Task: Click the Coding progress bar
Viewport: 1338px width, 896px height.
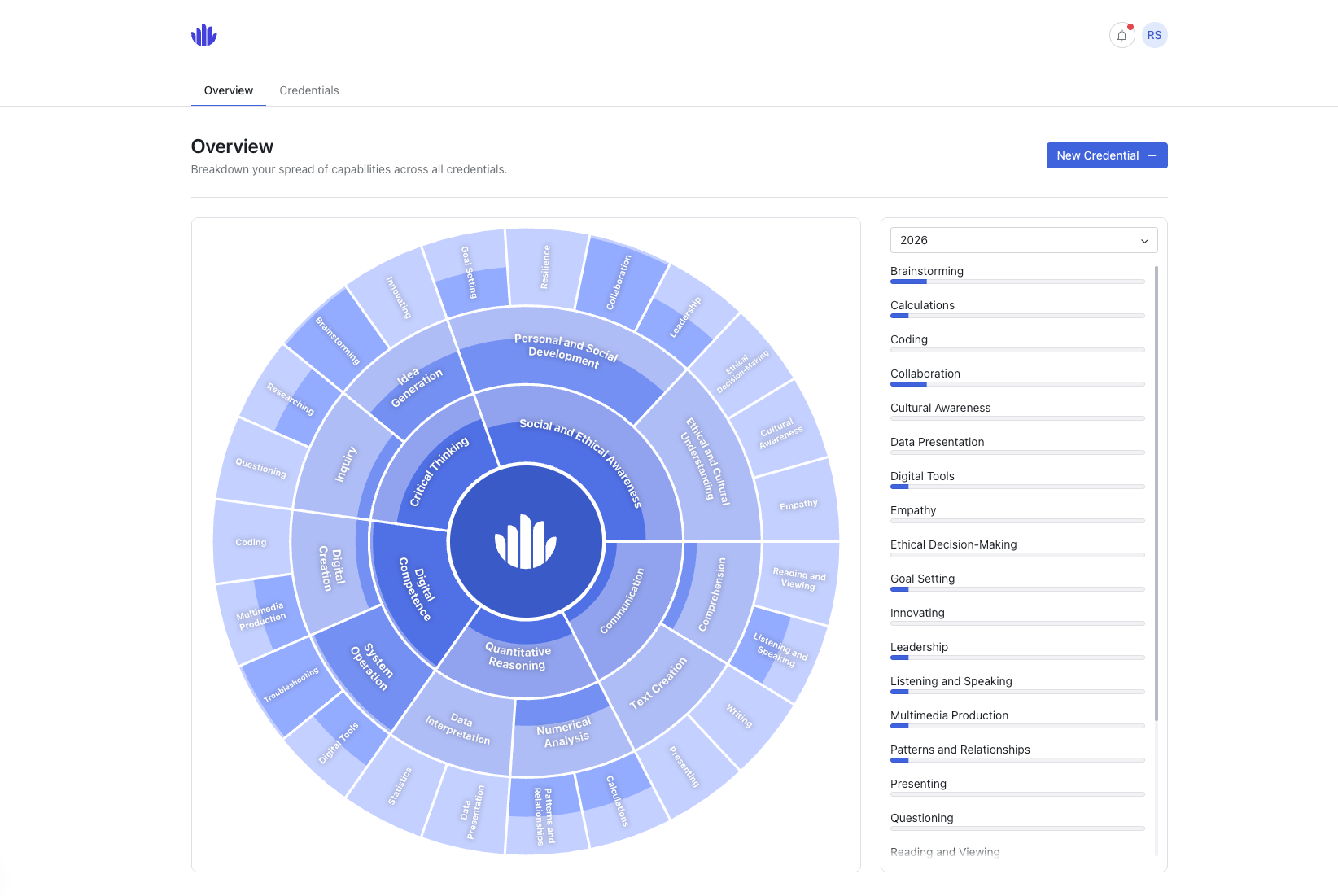Action: pyautogui.click(x=1017, y=350)
